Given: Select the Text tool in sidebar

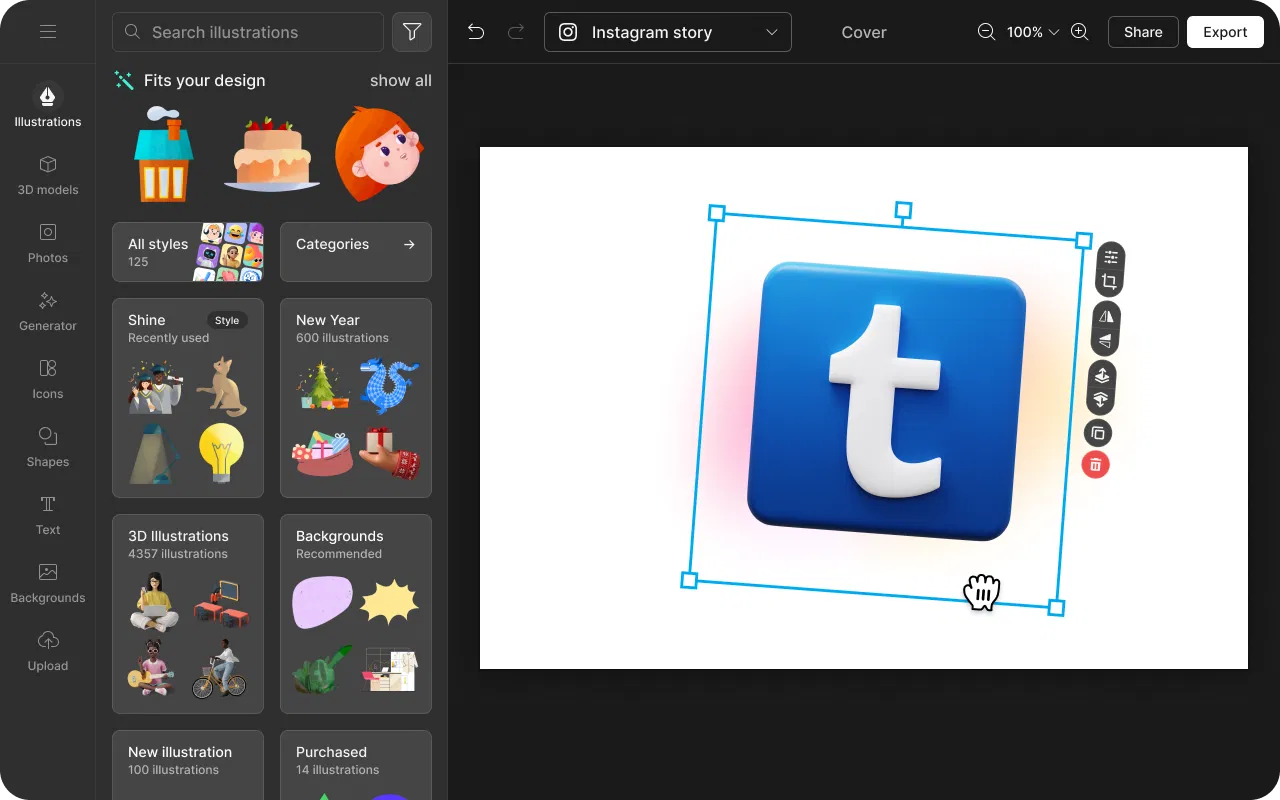Looking at the screenshot, I should pos(47,514).
